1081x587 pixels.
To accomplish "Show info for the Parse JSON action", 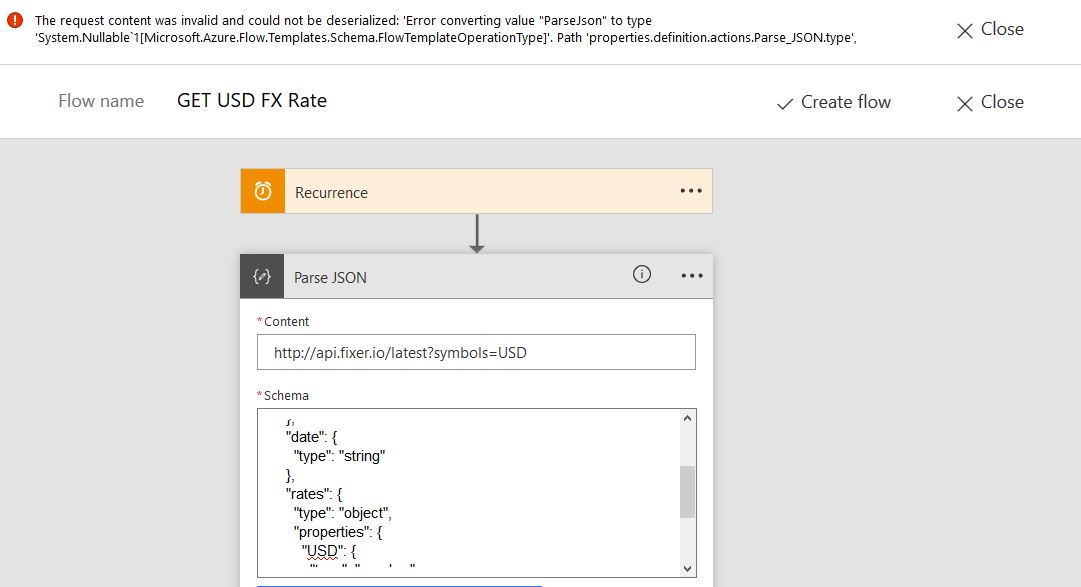I will pyautogui.click(x=642, y=275).
